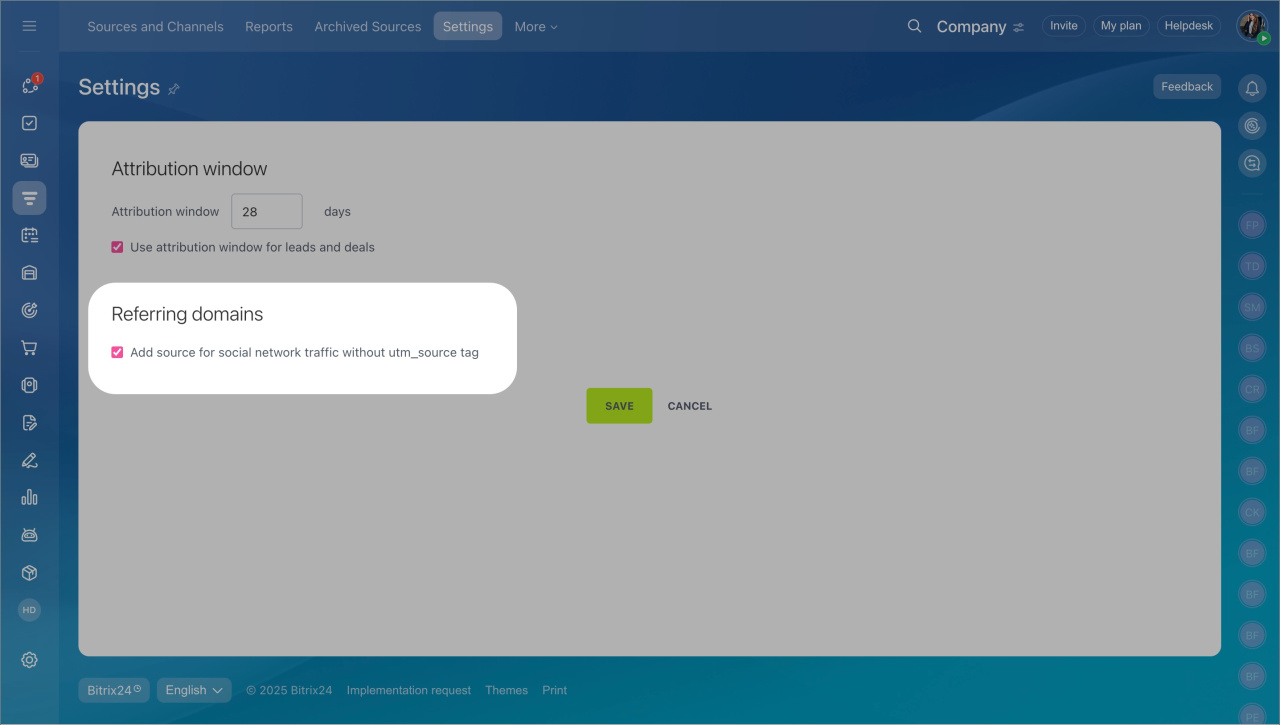Open the Archived Sources tab
Image resolution: width=1280 pixels, height=725 pixels.
point(367,27)
